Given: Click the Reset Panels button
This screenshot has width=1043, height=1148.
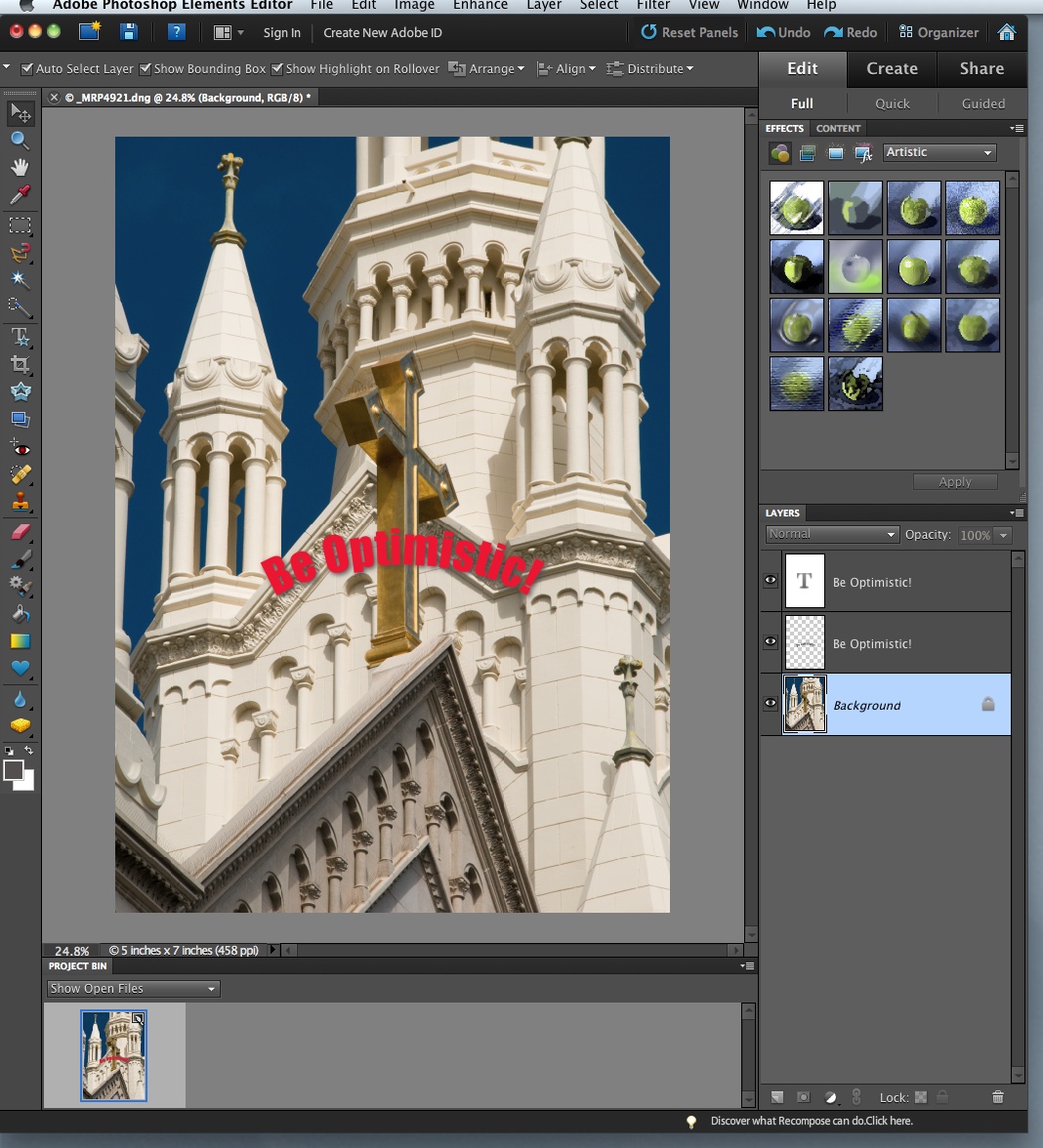Looking at the screenshot, I should pos(689,32).
